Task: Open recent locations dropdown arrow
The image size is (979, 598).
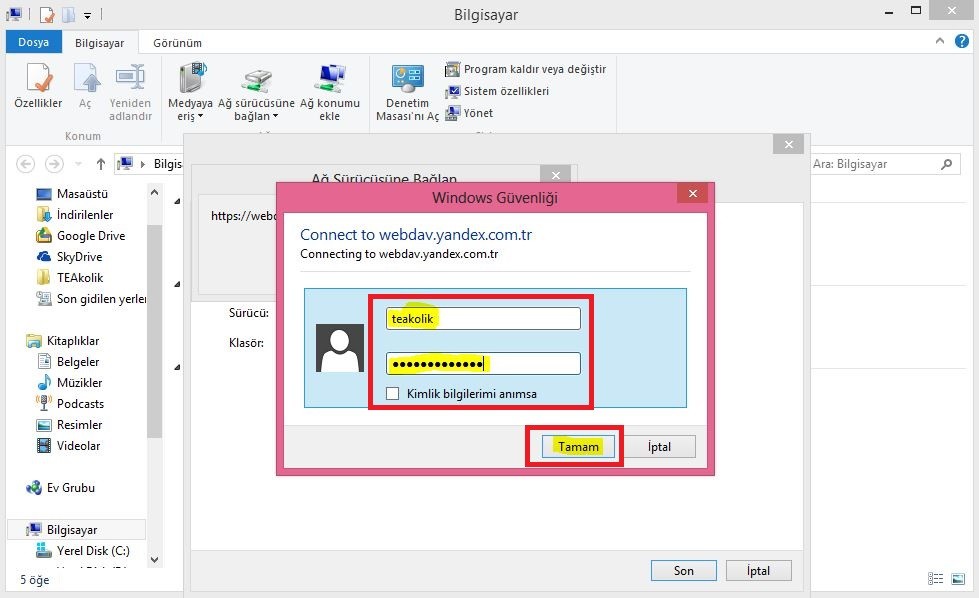Action: tap(78, 164)
